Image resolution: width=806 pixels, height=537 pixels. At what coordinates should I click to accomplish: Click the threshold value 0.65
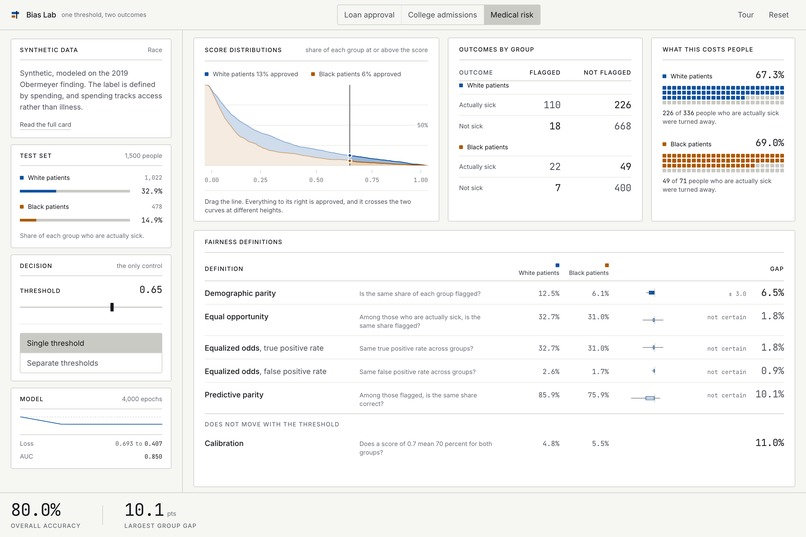click(x=151, y=290)
